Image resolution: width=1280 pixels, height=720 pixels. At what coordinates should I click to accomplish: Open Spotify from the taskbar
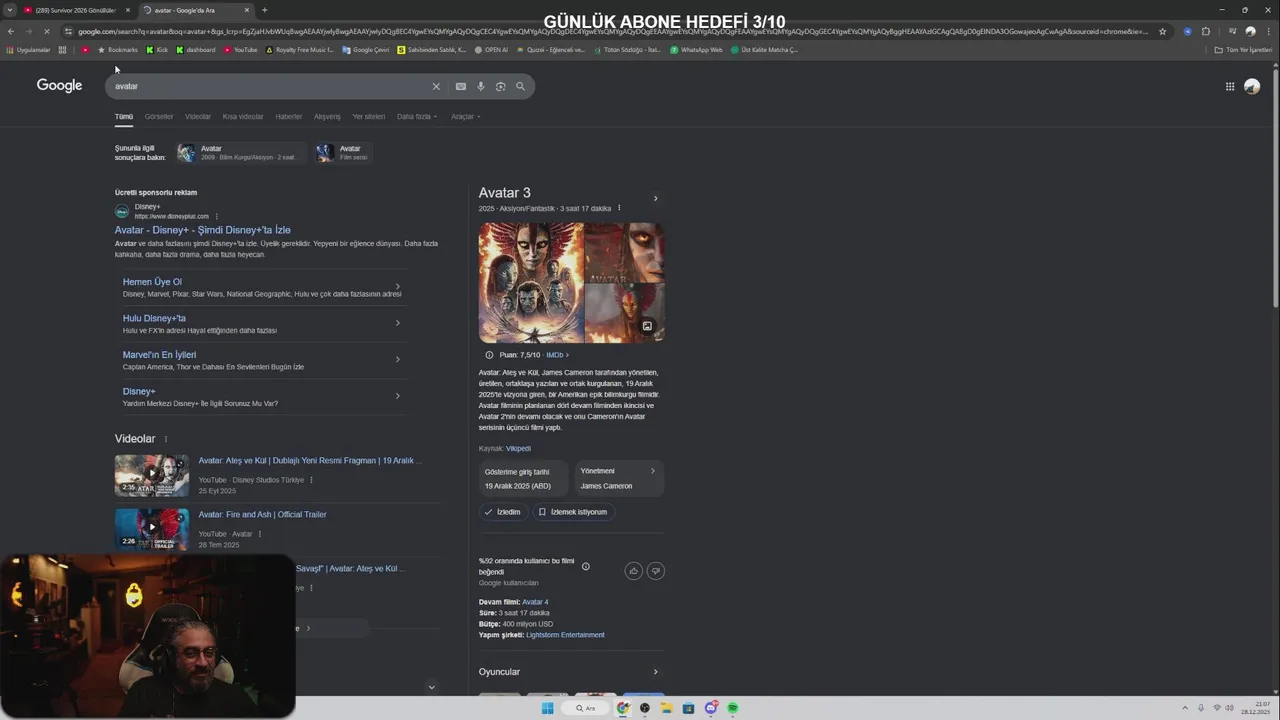coord(732,708)
